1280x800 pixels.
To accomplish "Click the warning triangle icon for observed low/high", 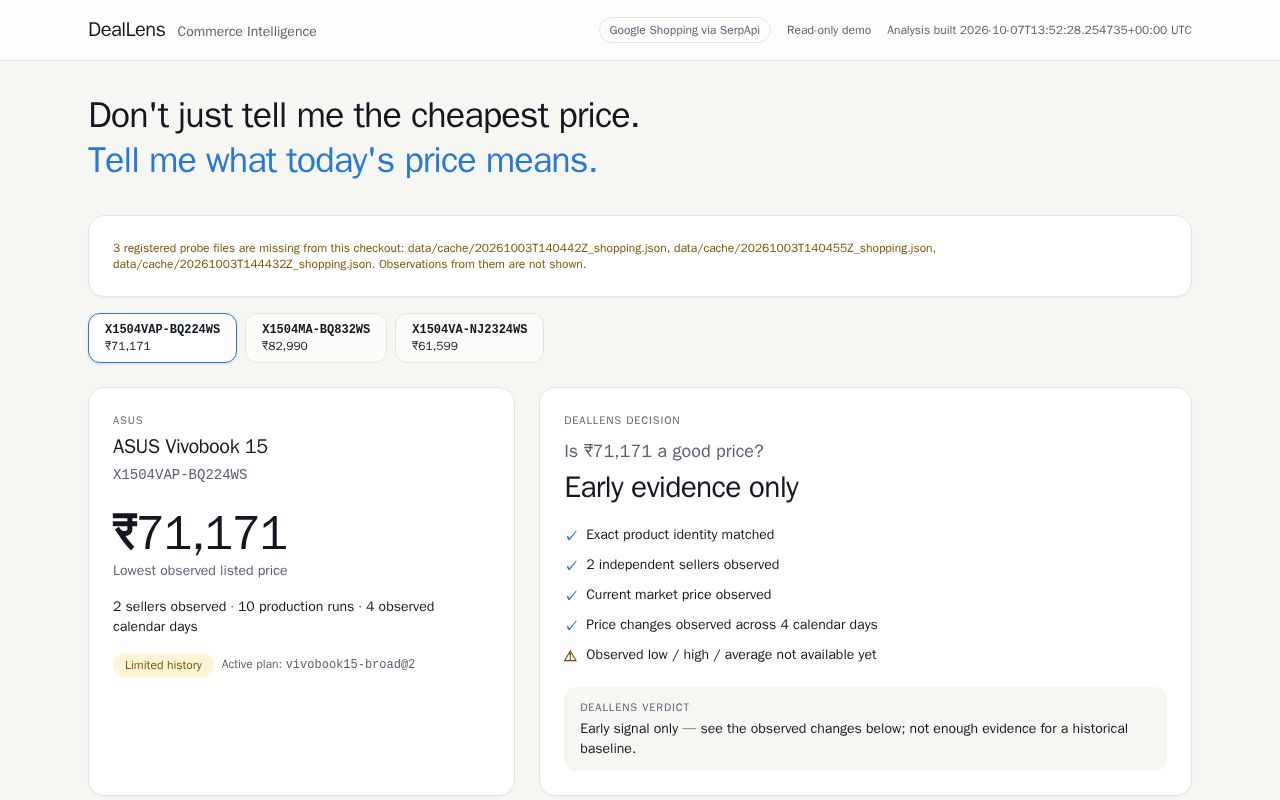I will (571, 656).
